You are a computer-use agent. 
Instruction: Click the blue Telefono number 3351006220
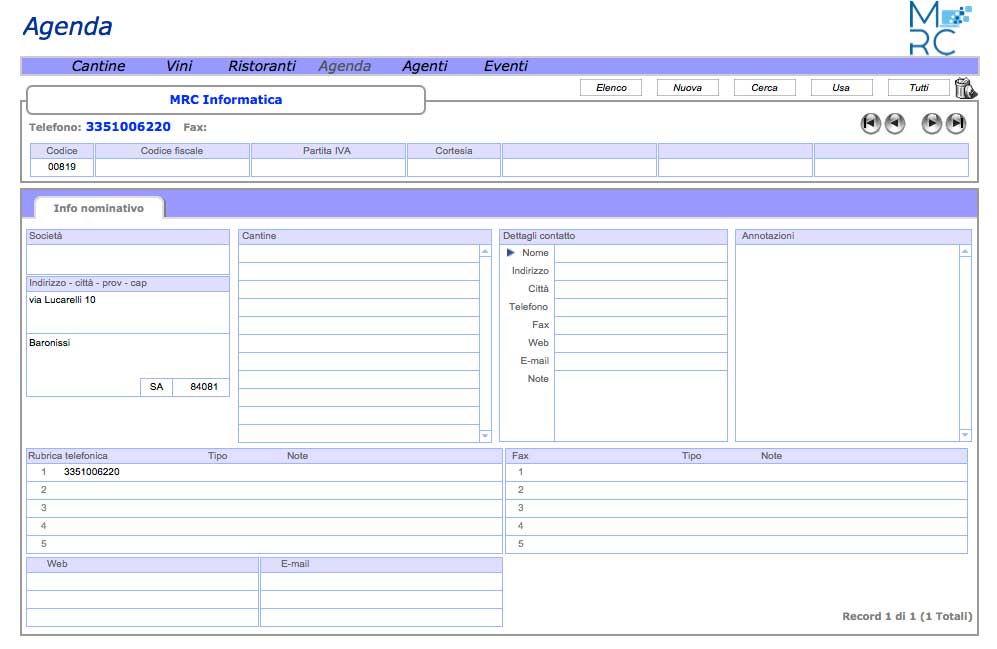click(128, 126)
